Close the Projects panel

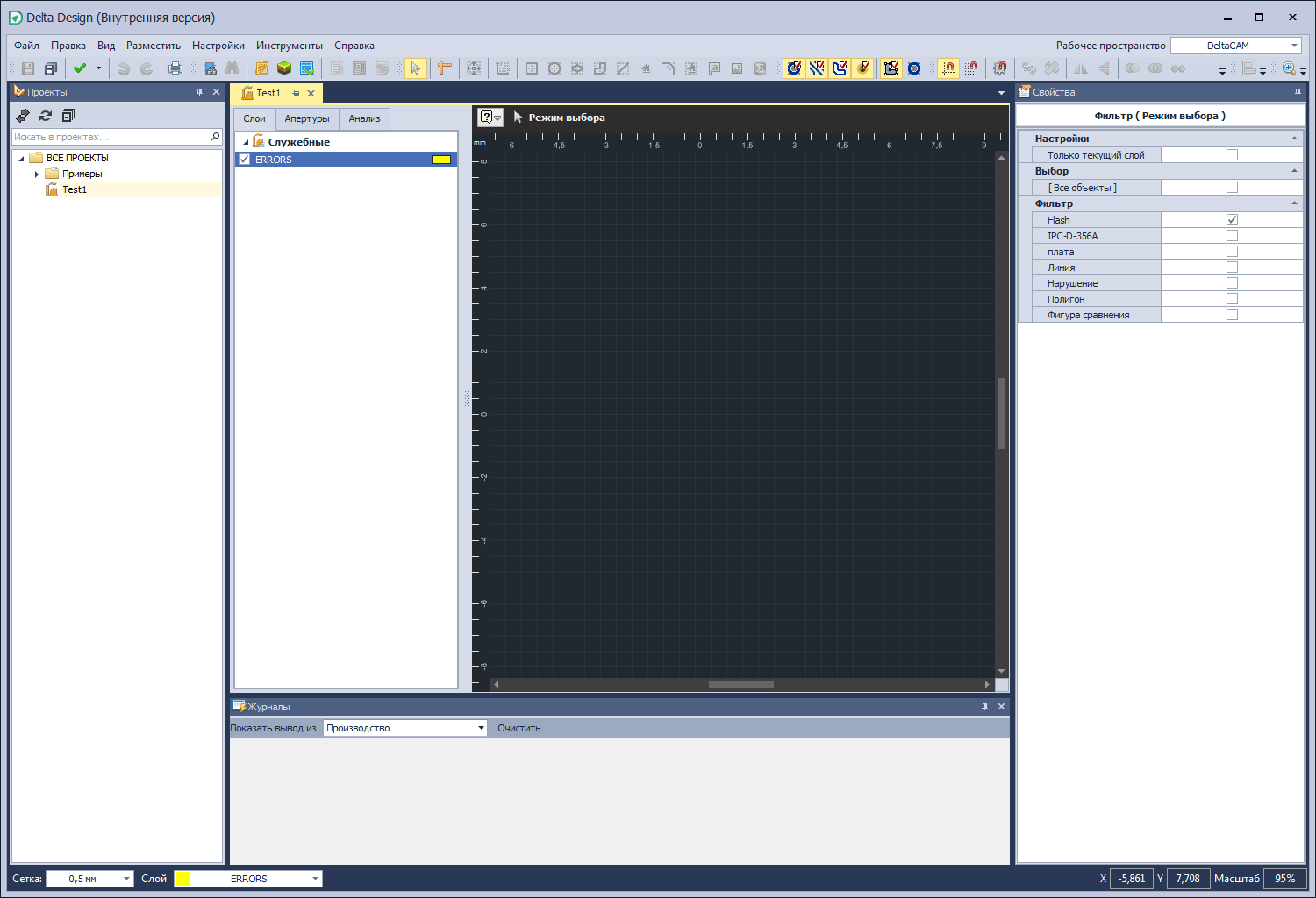click(x=216, y=92)
